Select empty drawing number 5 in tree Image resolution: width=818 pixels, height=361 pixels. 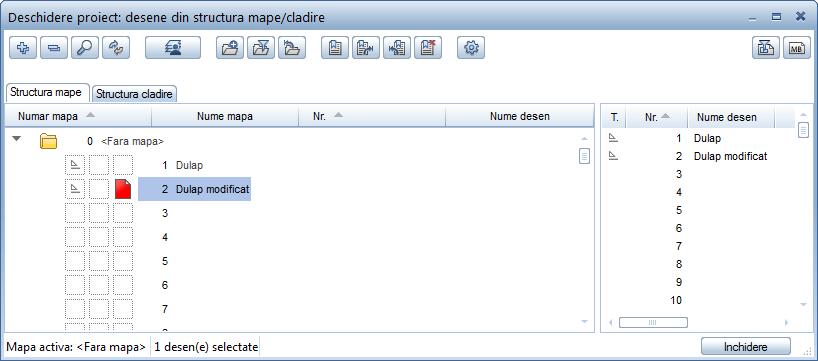165,261
